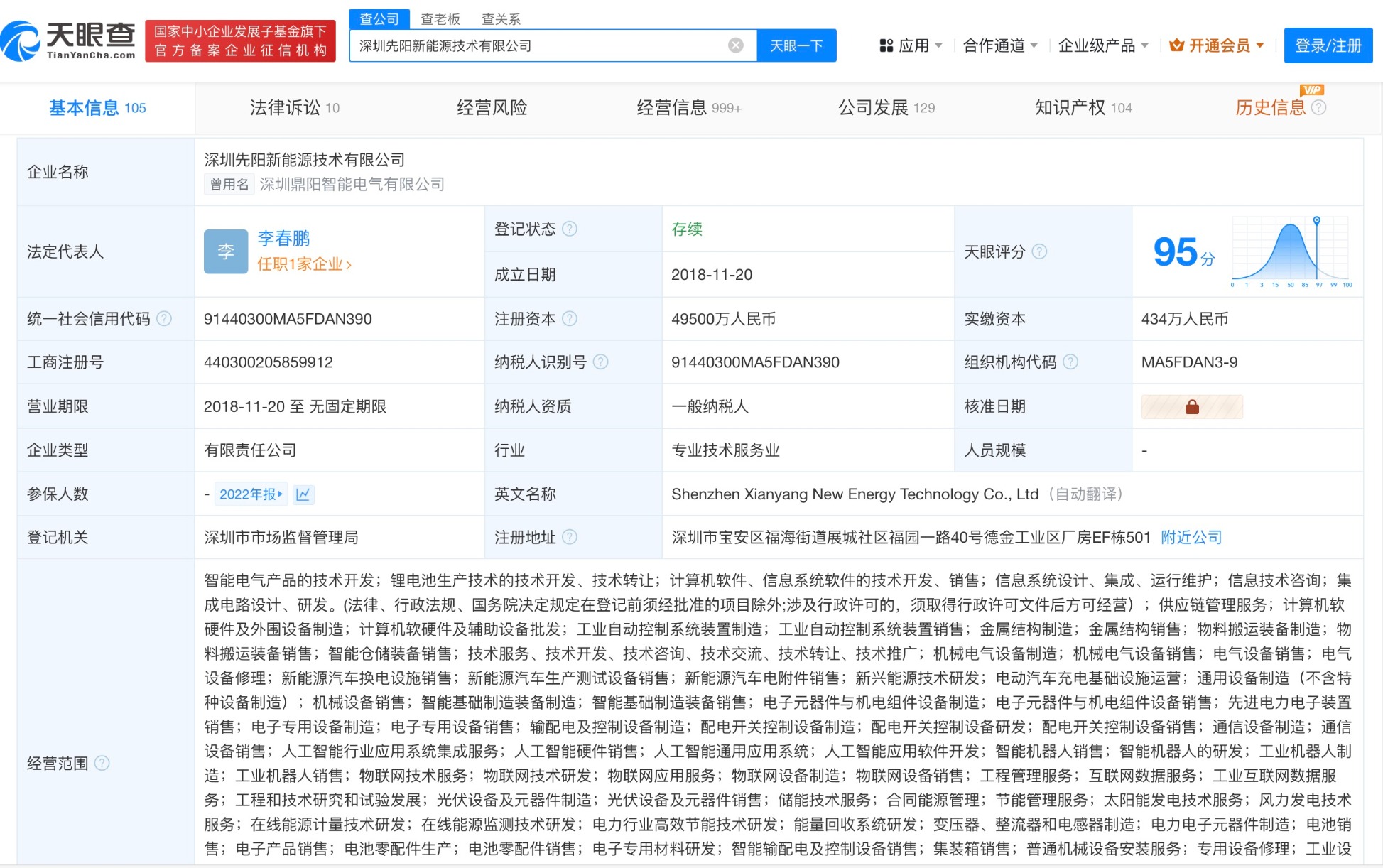Click the 有限责任公司 company type value

[250, 450]
